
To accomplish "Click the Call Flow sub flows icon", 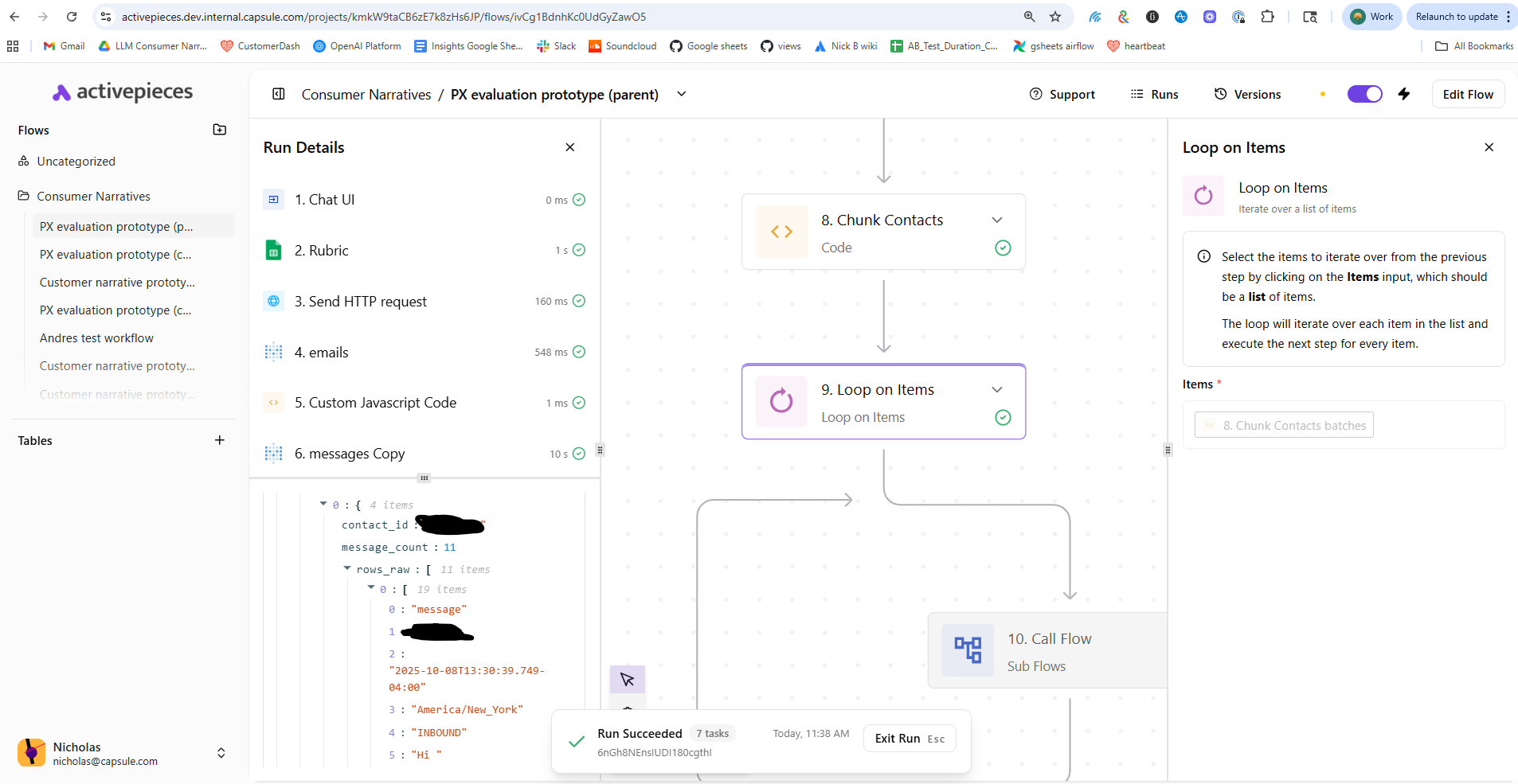I will (x=968, y=650).
